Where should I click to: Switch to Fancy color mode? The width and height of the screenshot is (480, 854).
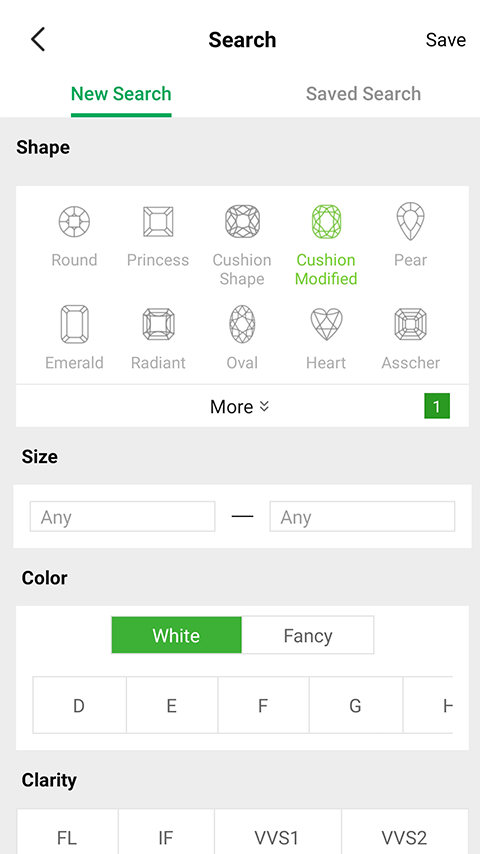[x=308, y=635]
